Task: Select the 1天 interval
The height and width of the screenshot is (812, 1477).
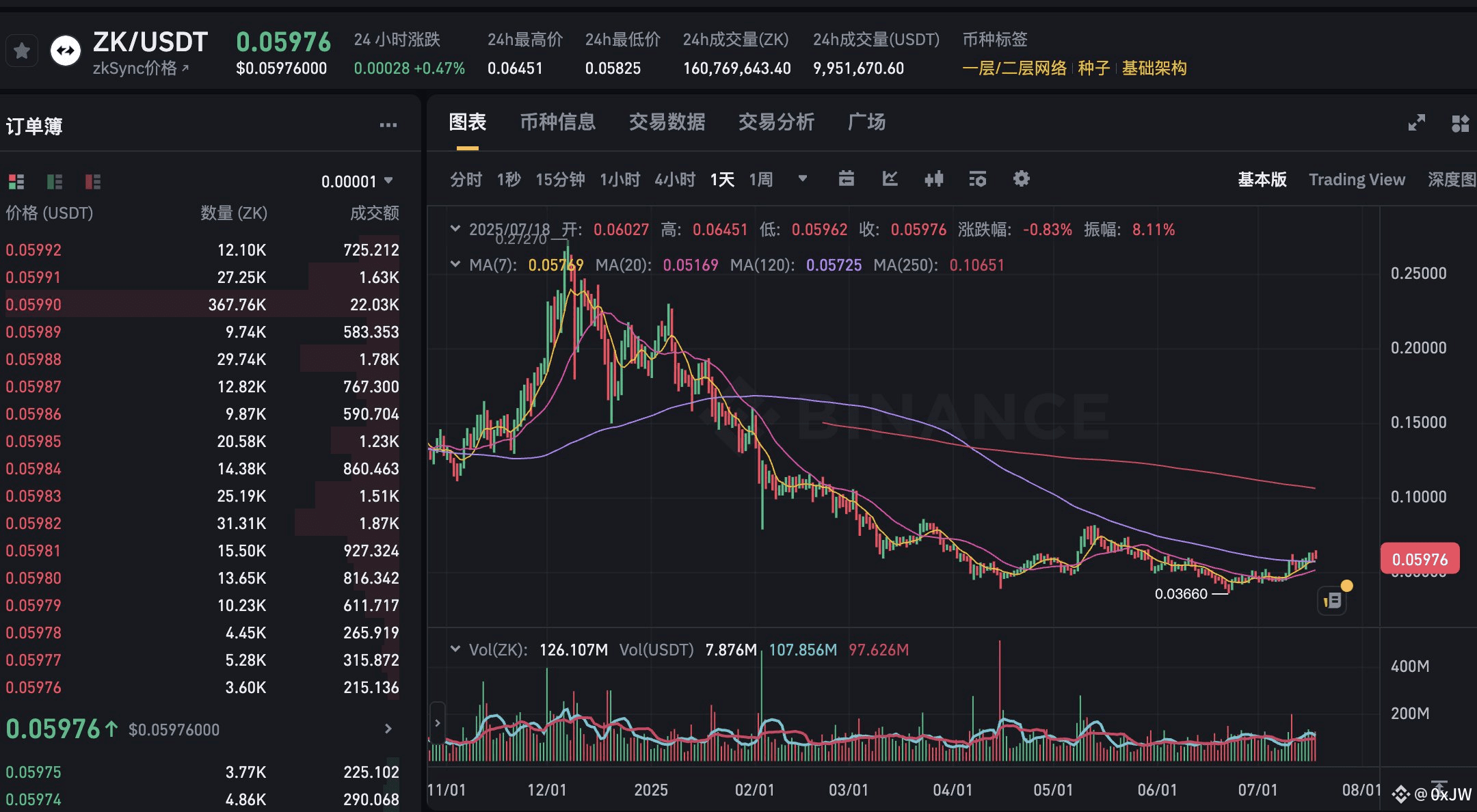Action: point(722,180)
